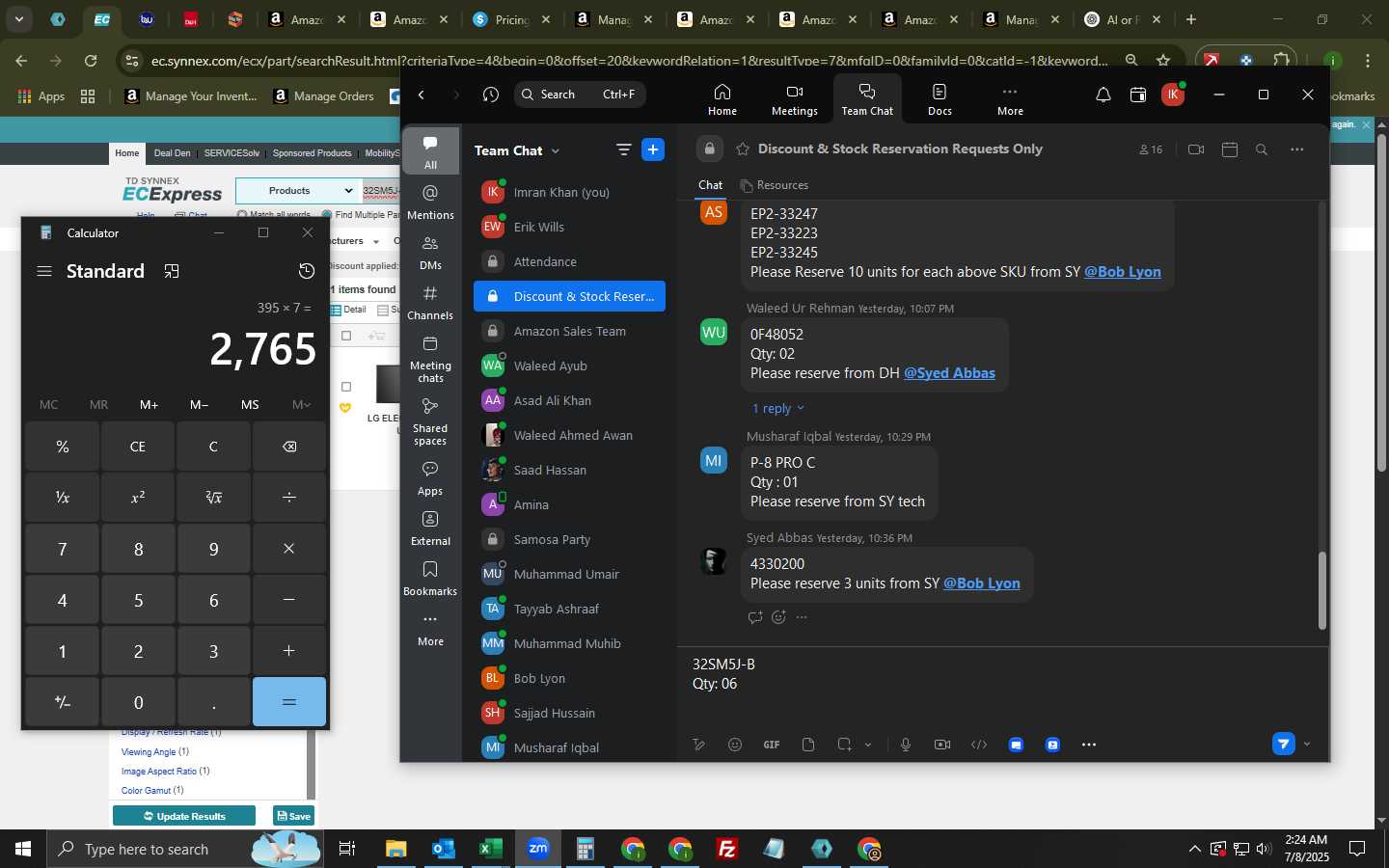Click the @Bob Lyon mention in Syed Abbas message
Image resolution: width=1389 pixels, height=868 pixels.
(x=981, y=583)
